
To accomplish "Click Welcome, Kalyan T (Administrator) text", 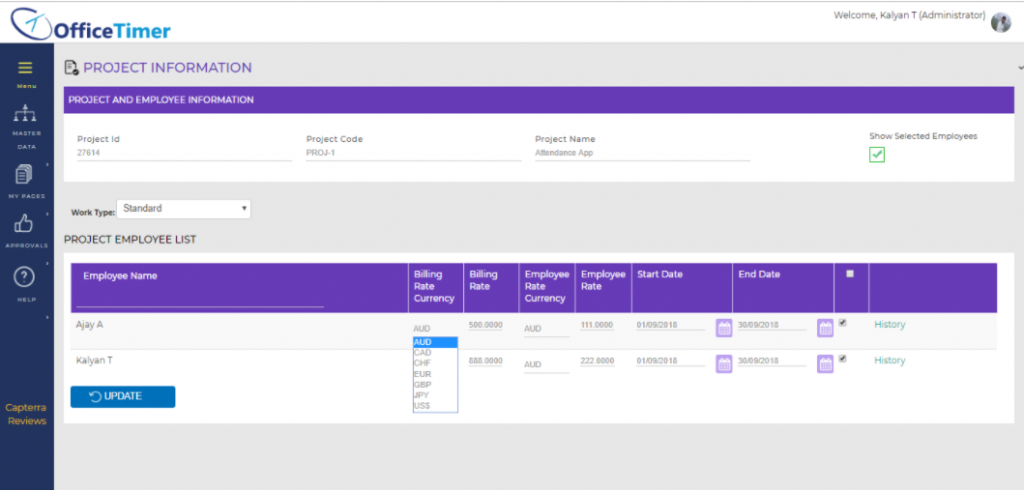I will pos(909,15).
